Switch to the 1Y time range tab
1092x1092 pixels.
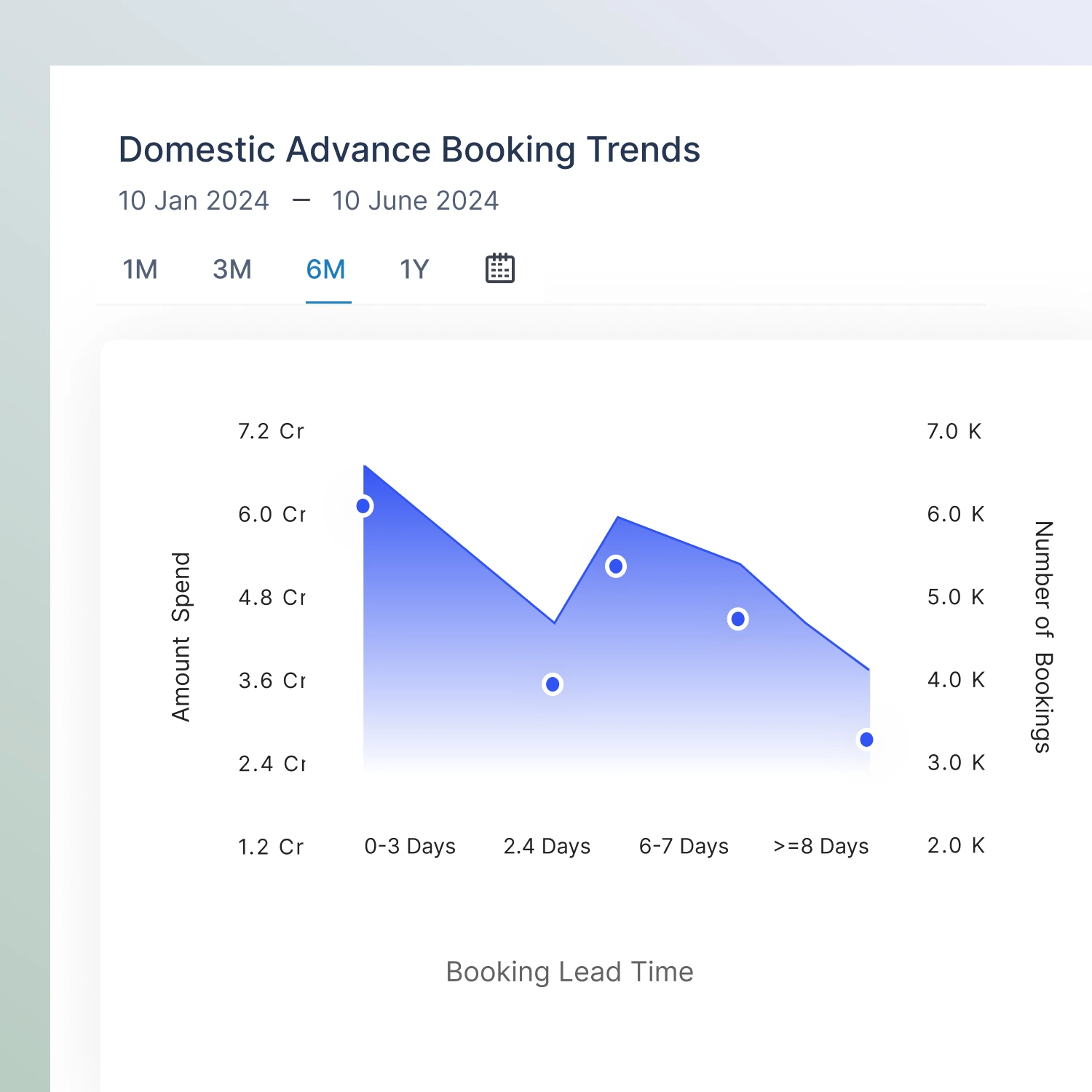414,269
